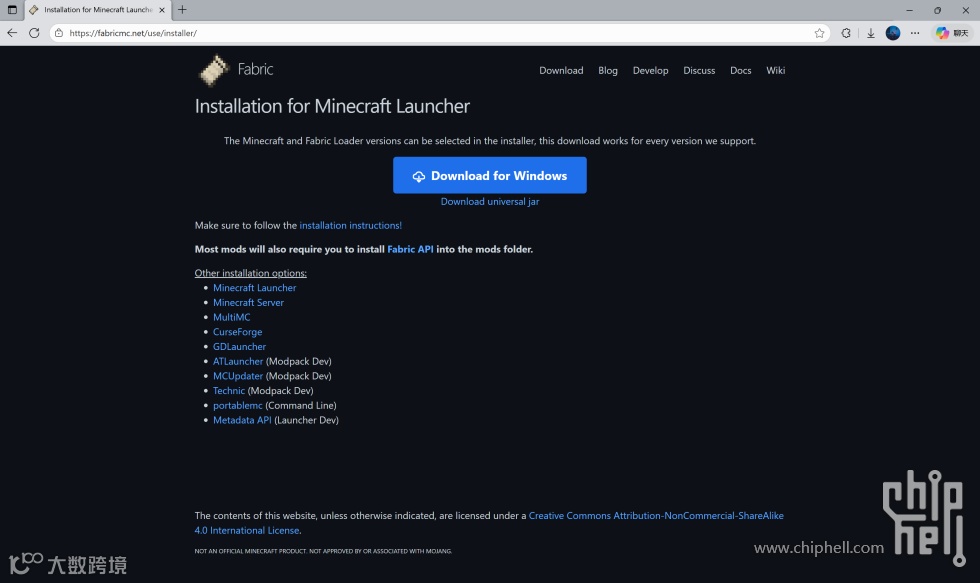This screenshot has width=980, height=583.
Task: Open the Fabric API link
Action: coord(410,249)
